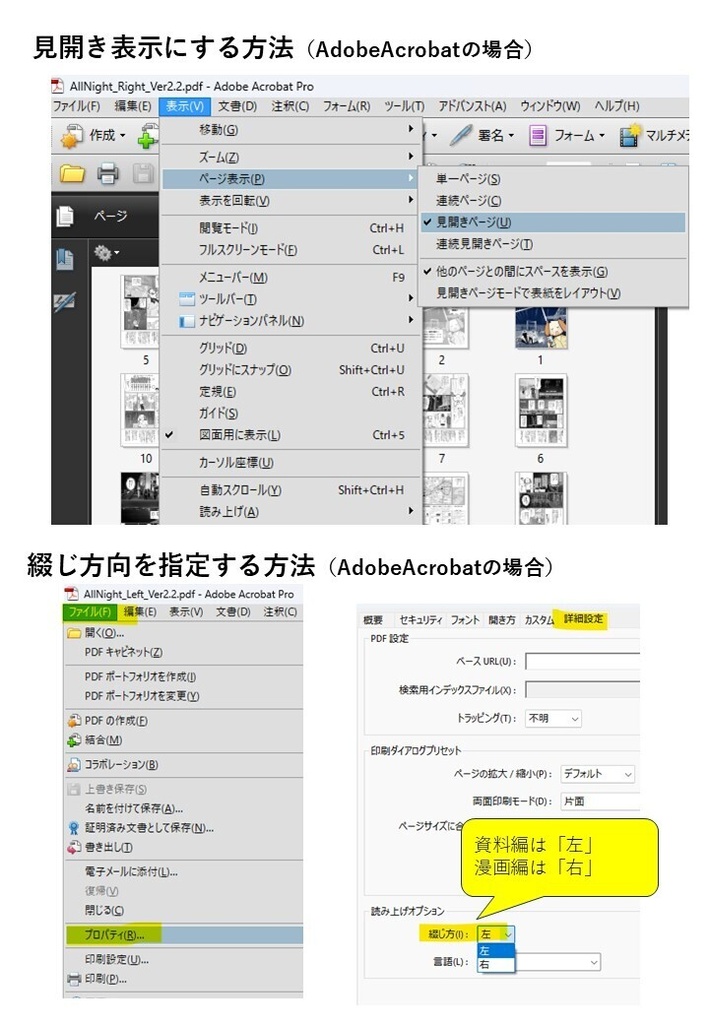The height and width of the screenshot is (1024, 709).
Task: Open the Duplex Mode (両面印刷モード) dropdown
Action: point(599,801)
